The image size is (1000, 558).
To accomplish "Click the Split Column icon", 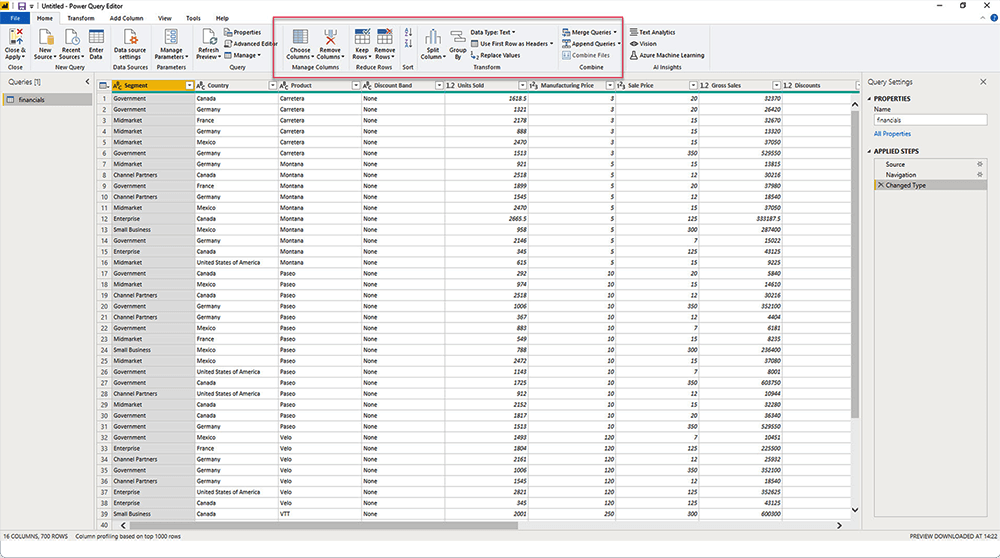I will coord(432,37).
